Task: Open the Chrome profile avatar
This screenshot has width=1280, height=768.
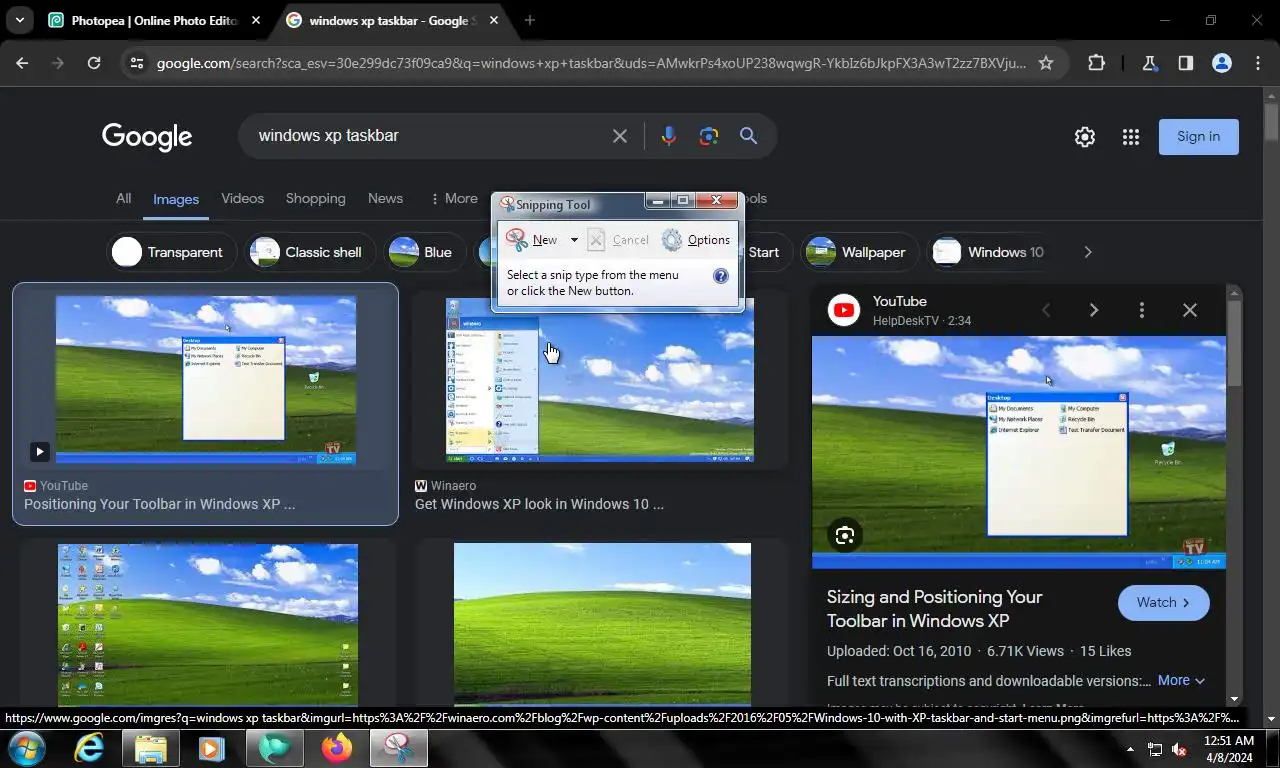Action: pos(1221,63)
